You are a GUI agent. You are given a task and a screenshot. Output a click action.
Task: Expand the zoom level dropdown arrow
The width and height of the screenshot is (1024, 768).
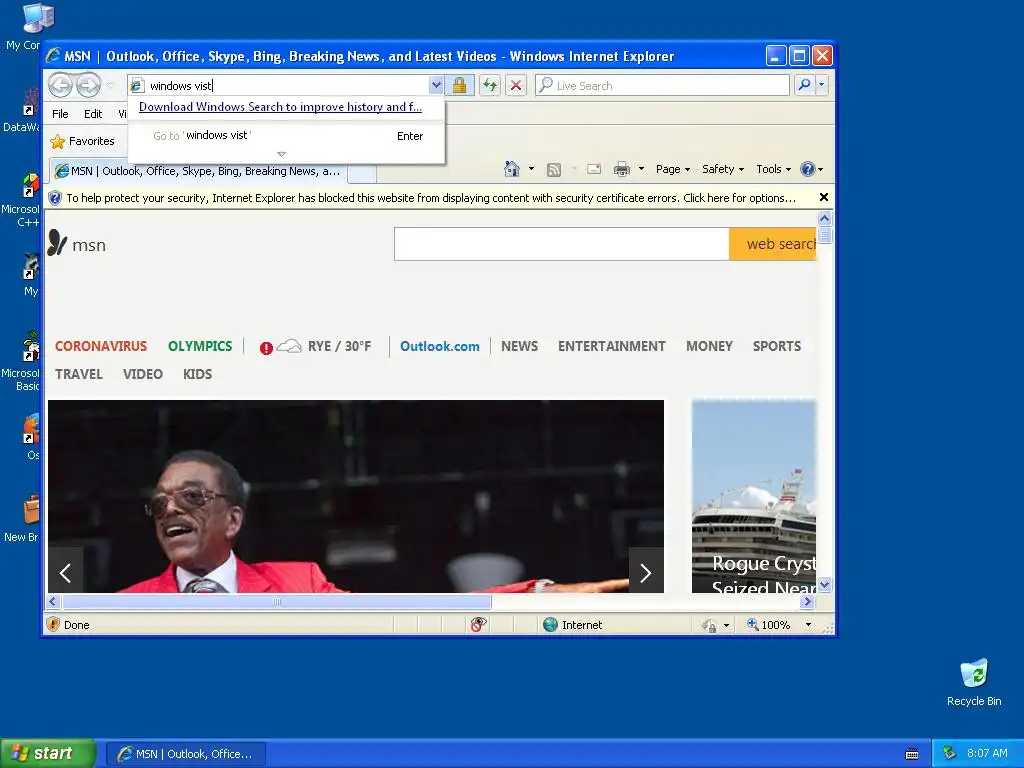808,625
